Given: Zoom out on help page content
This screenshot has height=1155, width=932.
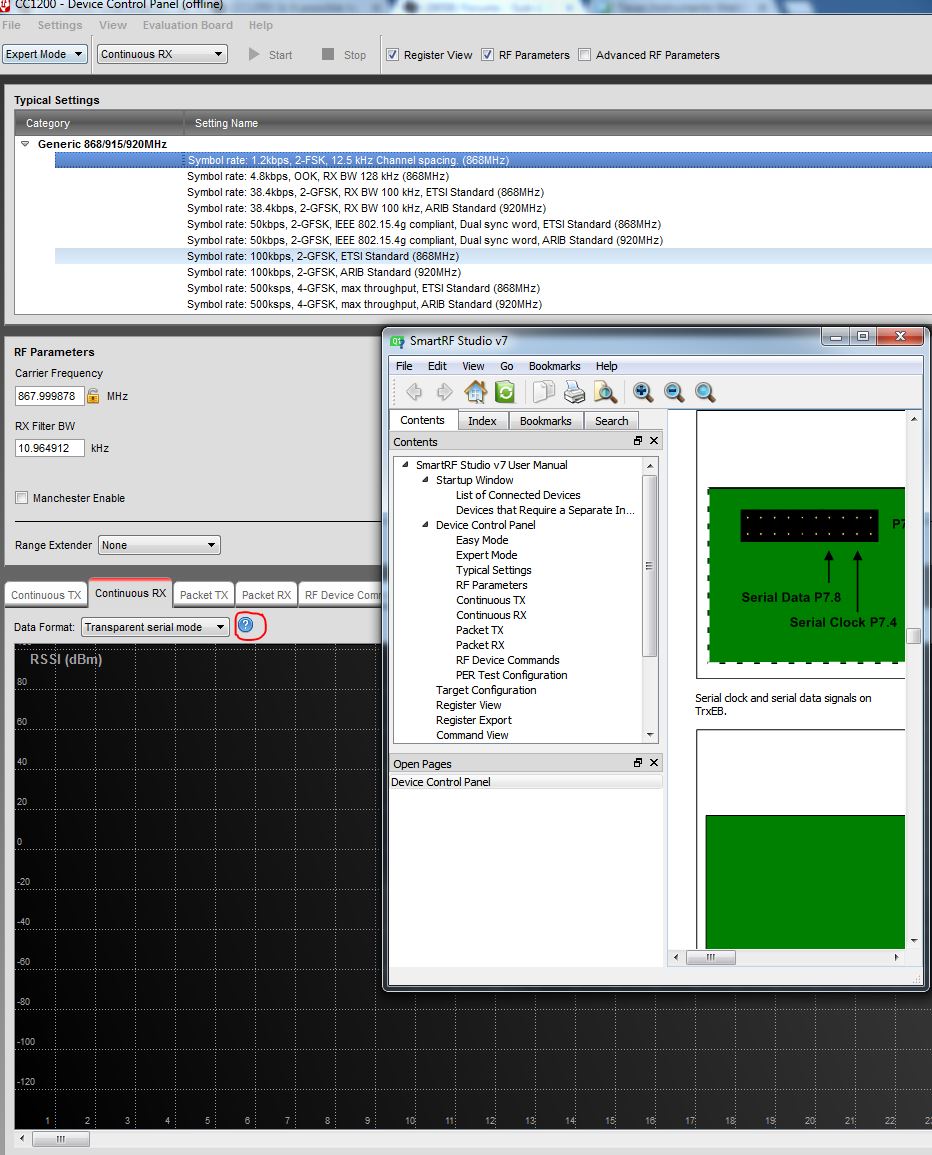Looking at the screenshot, I should pyautogui.click(x=673, y=392).
